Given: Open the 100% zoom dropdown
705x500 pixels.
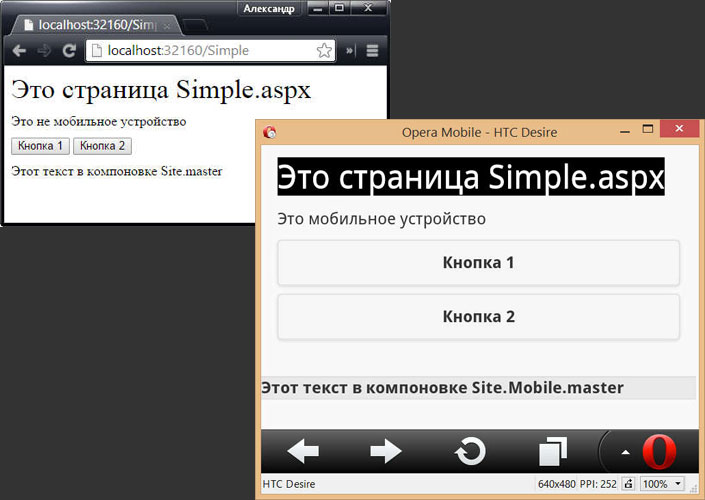Looking at the screenshot, I should 662,484.
